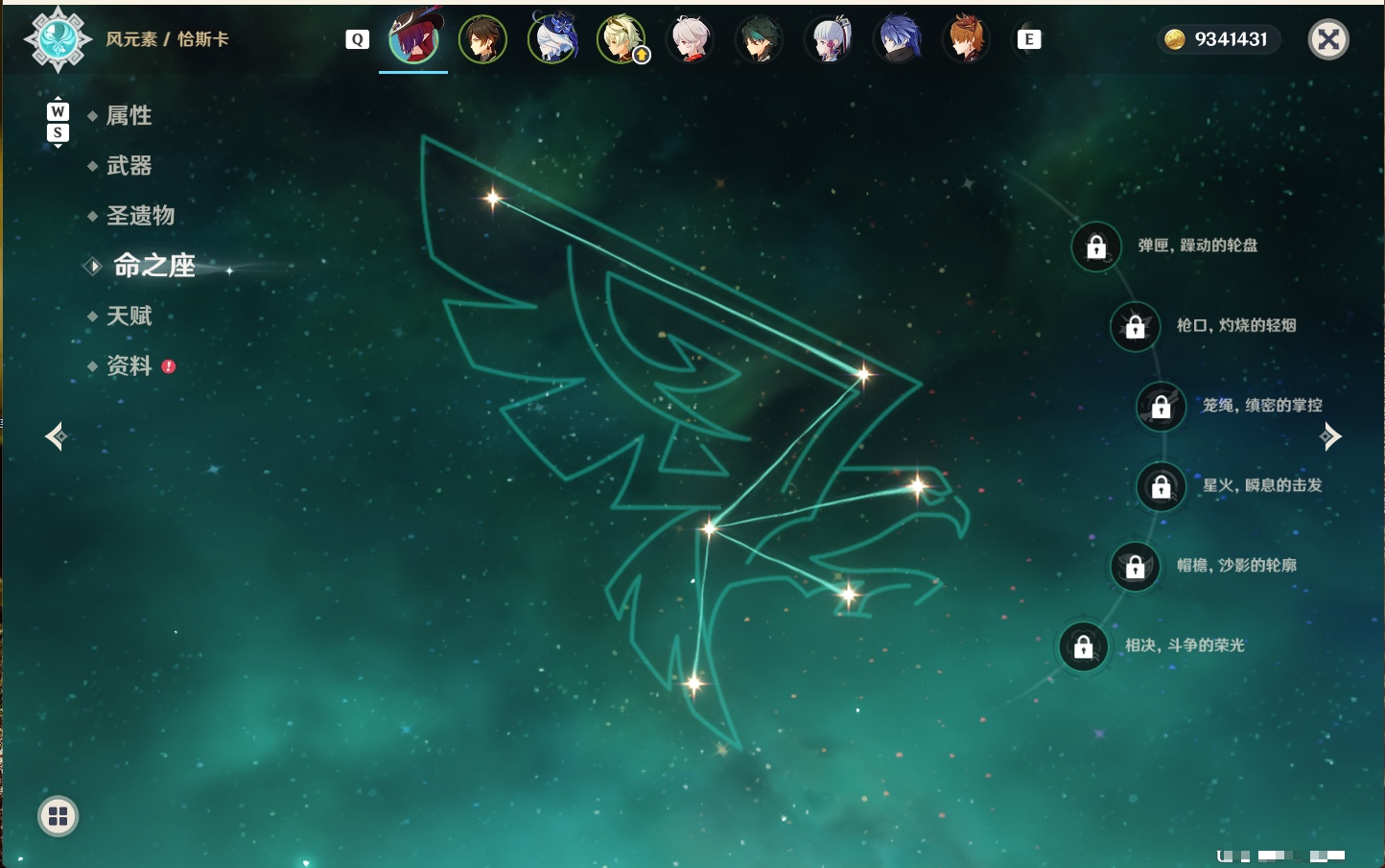This screenshot has height=868, width=1385.
Task: Click the E next-character key button
Action: tap(1029, 39)
